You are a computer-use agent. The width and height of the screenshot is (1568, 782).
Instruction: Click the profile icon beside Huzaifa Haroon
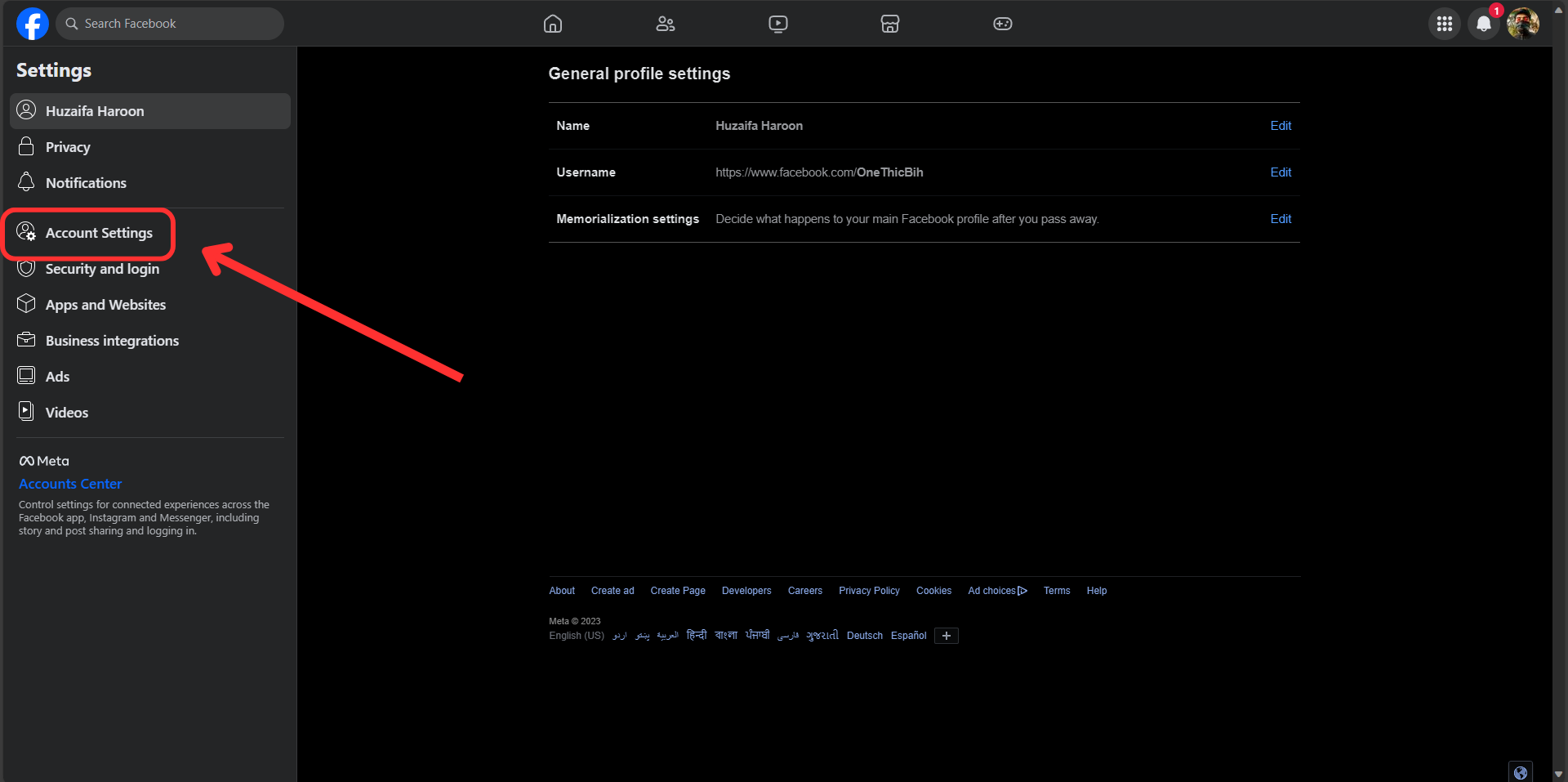click(x=26, y=110)
